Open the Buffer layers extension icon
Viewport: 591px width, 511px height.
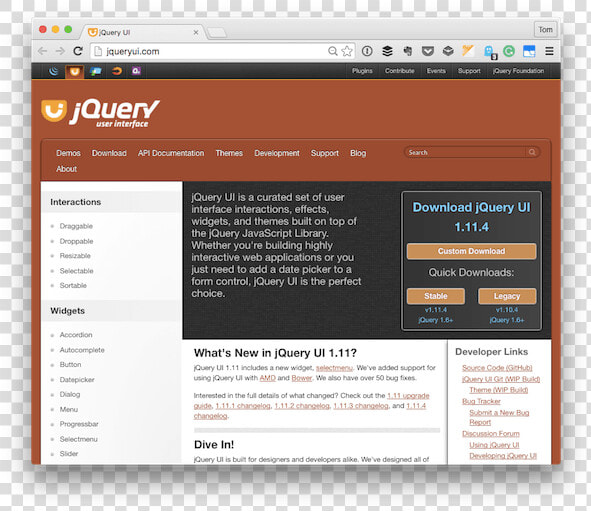click(387, 51)
